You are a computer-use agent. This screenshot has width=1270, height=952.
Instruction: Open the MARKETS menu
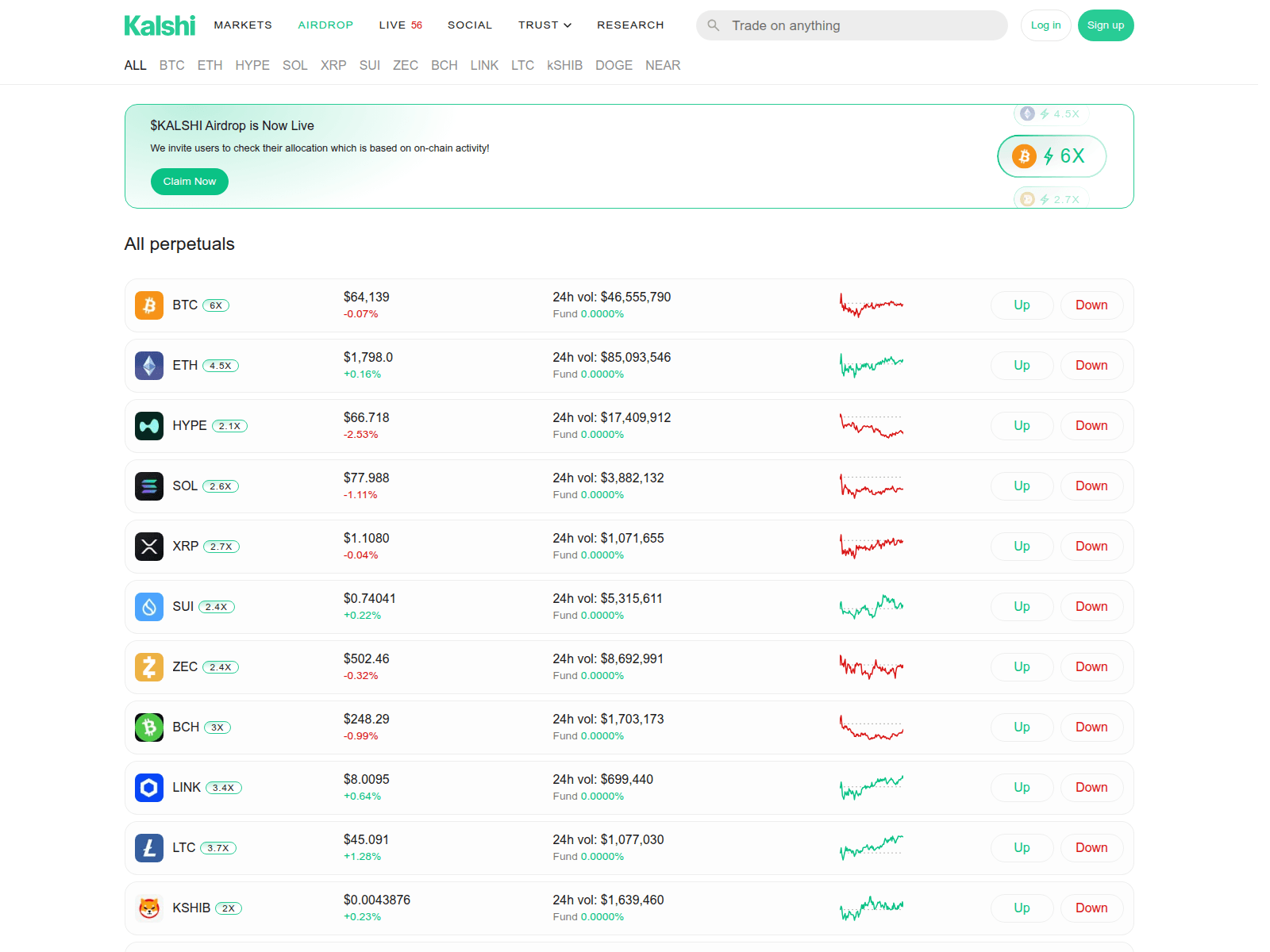point(243,25)
